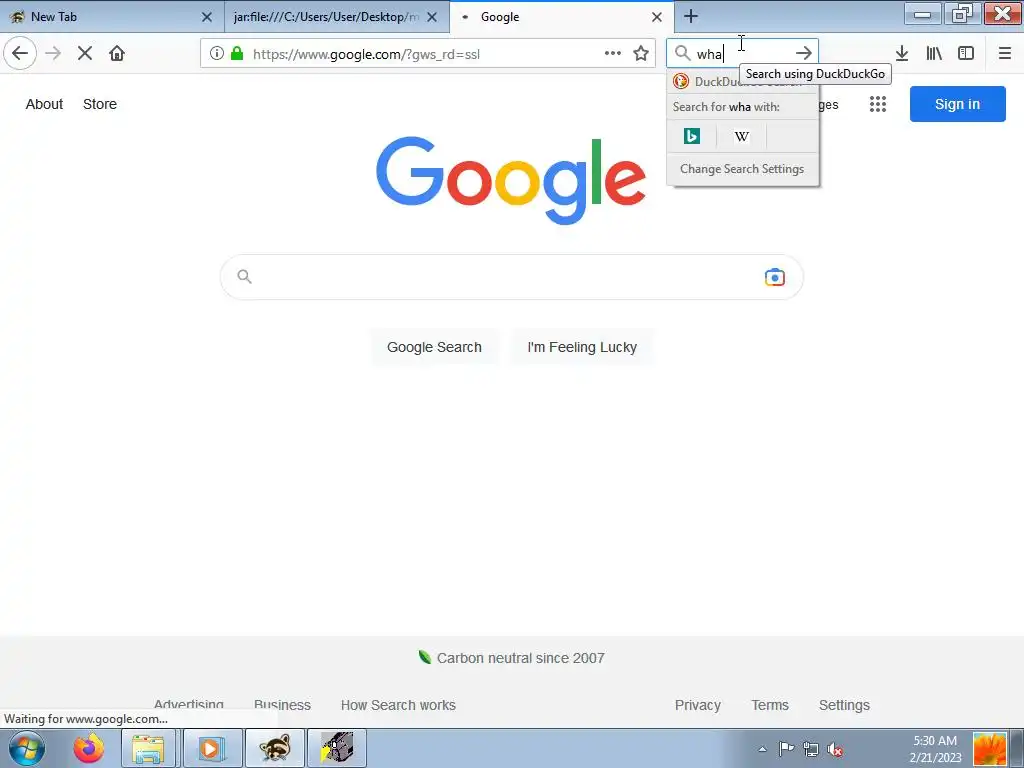Screen dimensions: 1024x768
Task: Open the Google apps grid
Action: click(878, 104)
